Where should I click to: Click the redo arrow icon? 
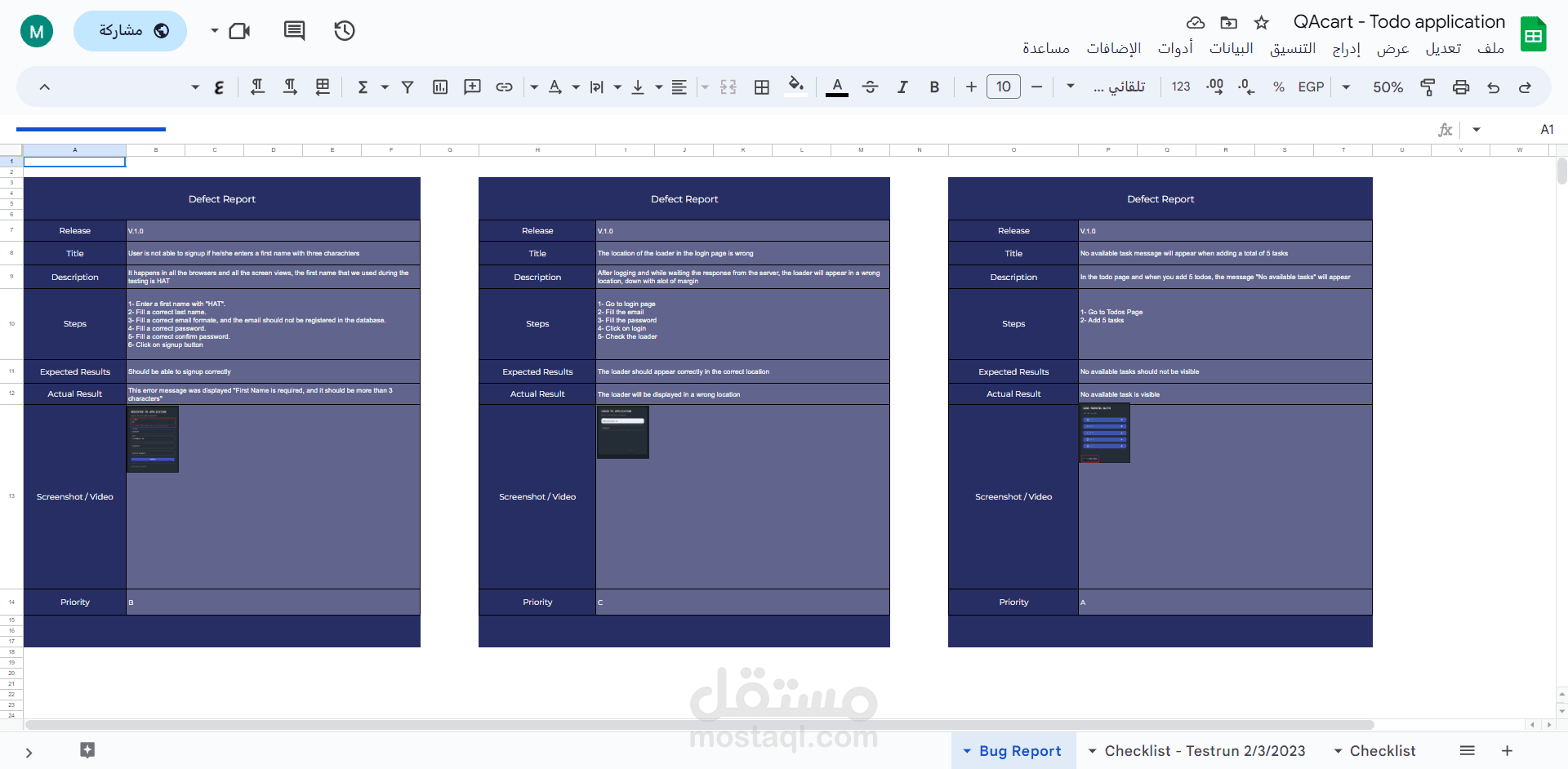(1525, 87)
